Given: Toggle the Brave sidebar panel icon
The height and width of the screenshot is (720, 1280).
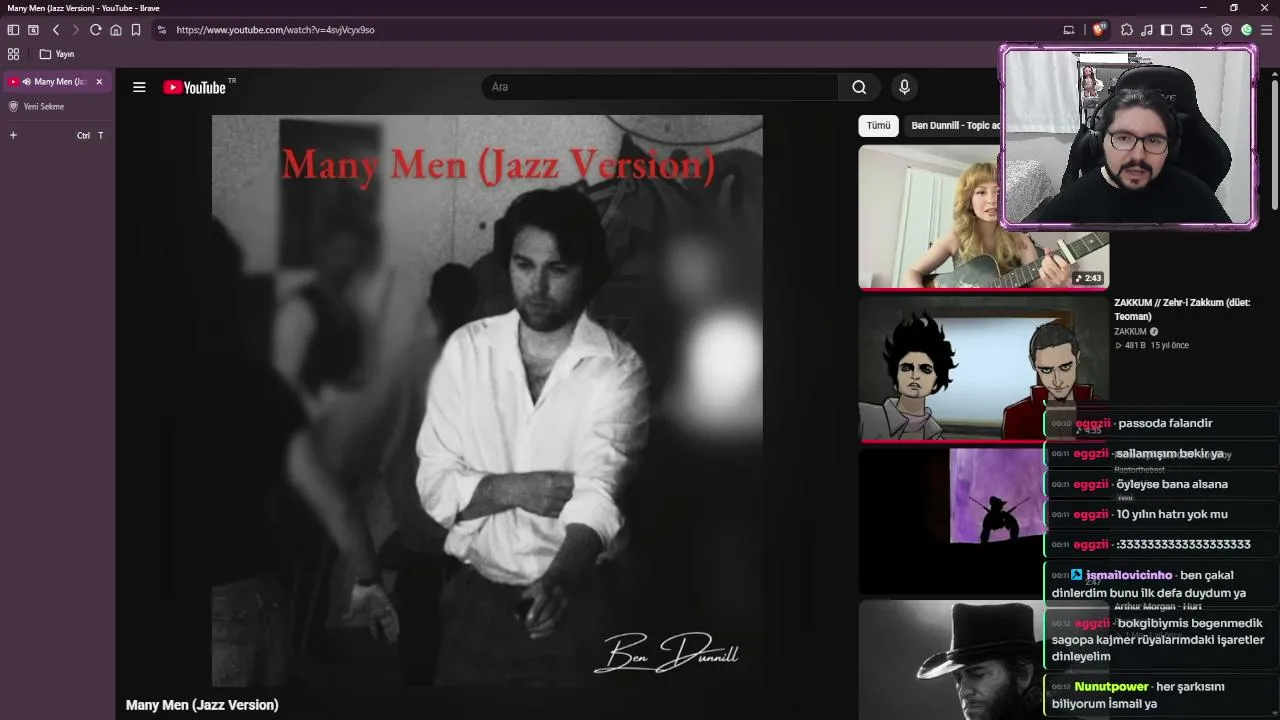Looking at the screenshot, I should tap(1167, 30).
